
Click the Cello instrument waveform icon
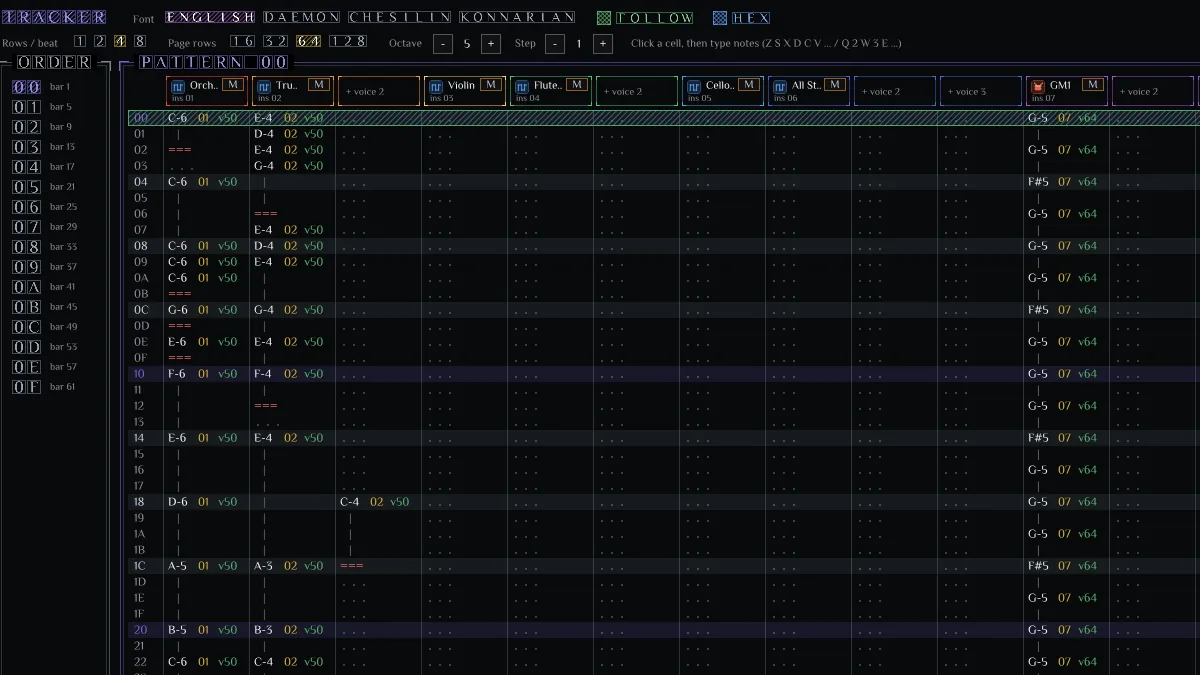coord(693,86)
